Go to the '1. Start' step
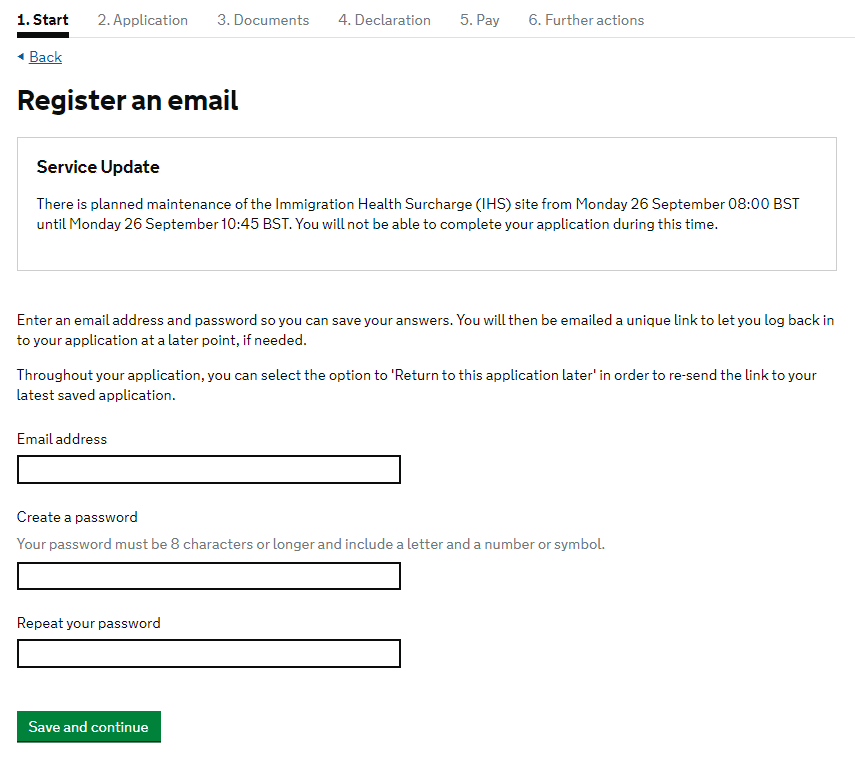The width and height of the screenshot is (855, 760). point(43,20)
